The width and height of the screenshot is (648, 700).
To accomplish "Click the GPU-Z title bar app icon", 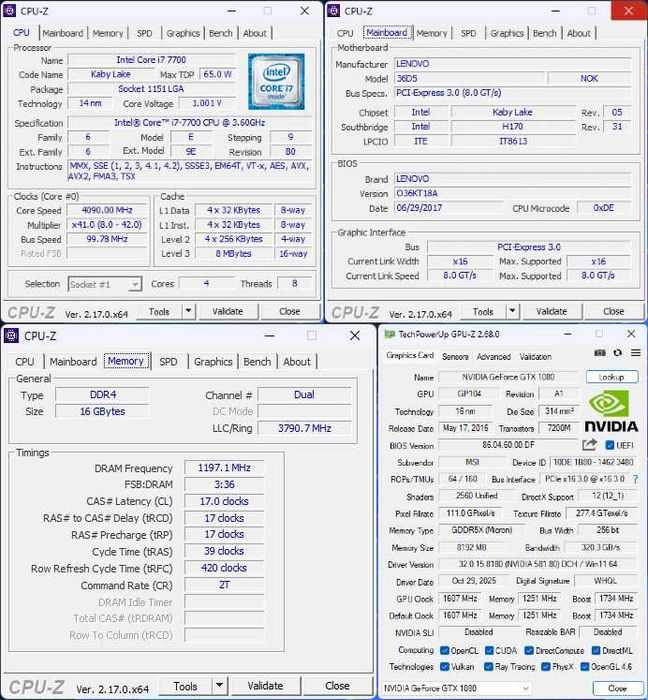I will 390,334.
